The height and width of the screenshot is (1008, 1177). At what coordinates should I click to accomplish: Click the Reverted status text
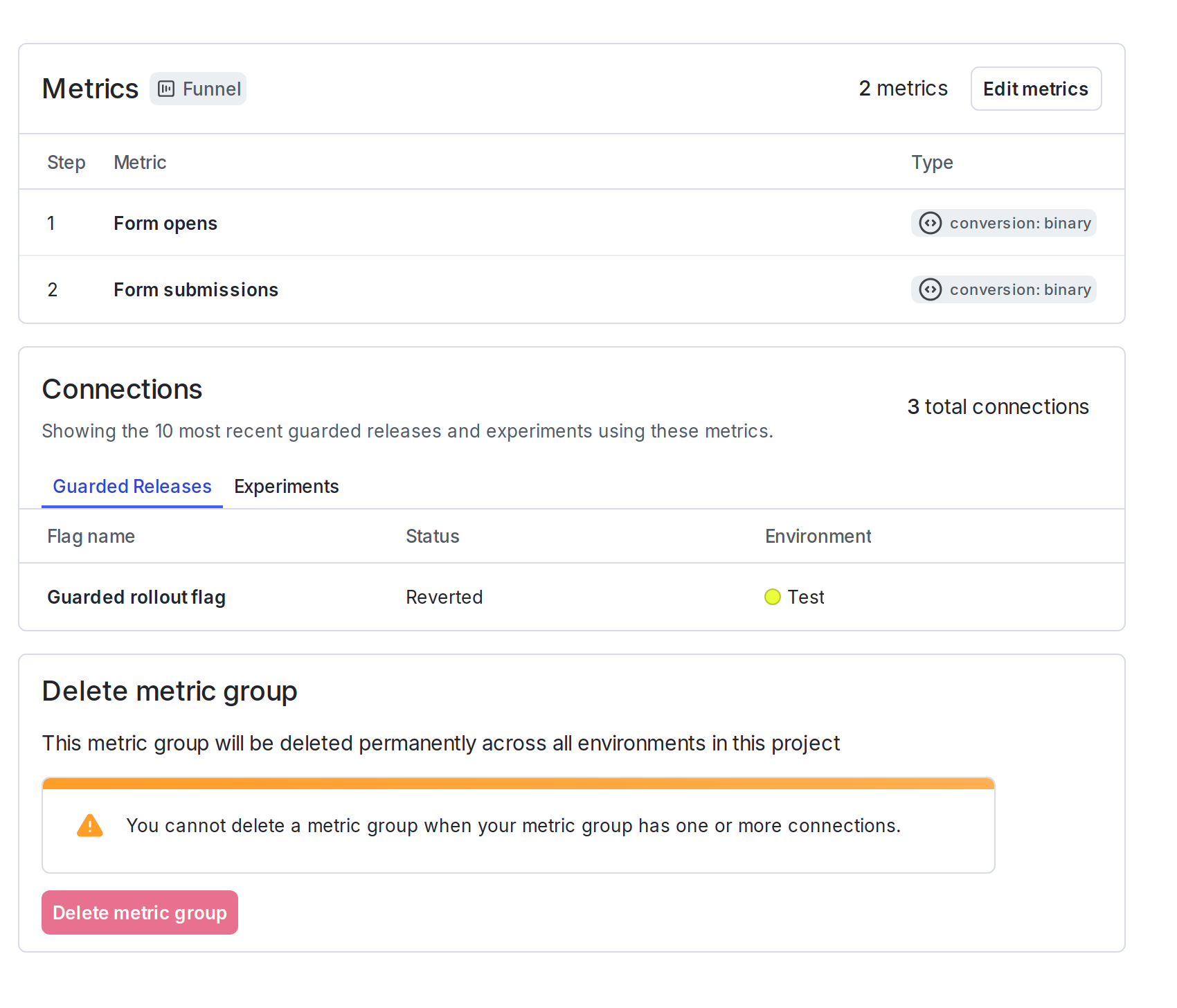[x=444, y=597]
